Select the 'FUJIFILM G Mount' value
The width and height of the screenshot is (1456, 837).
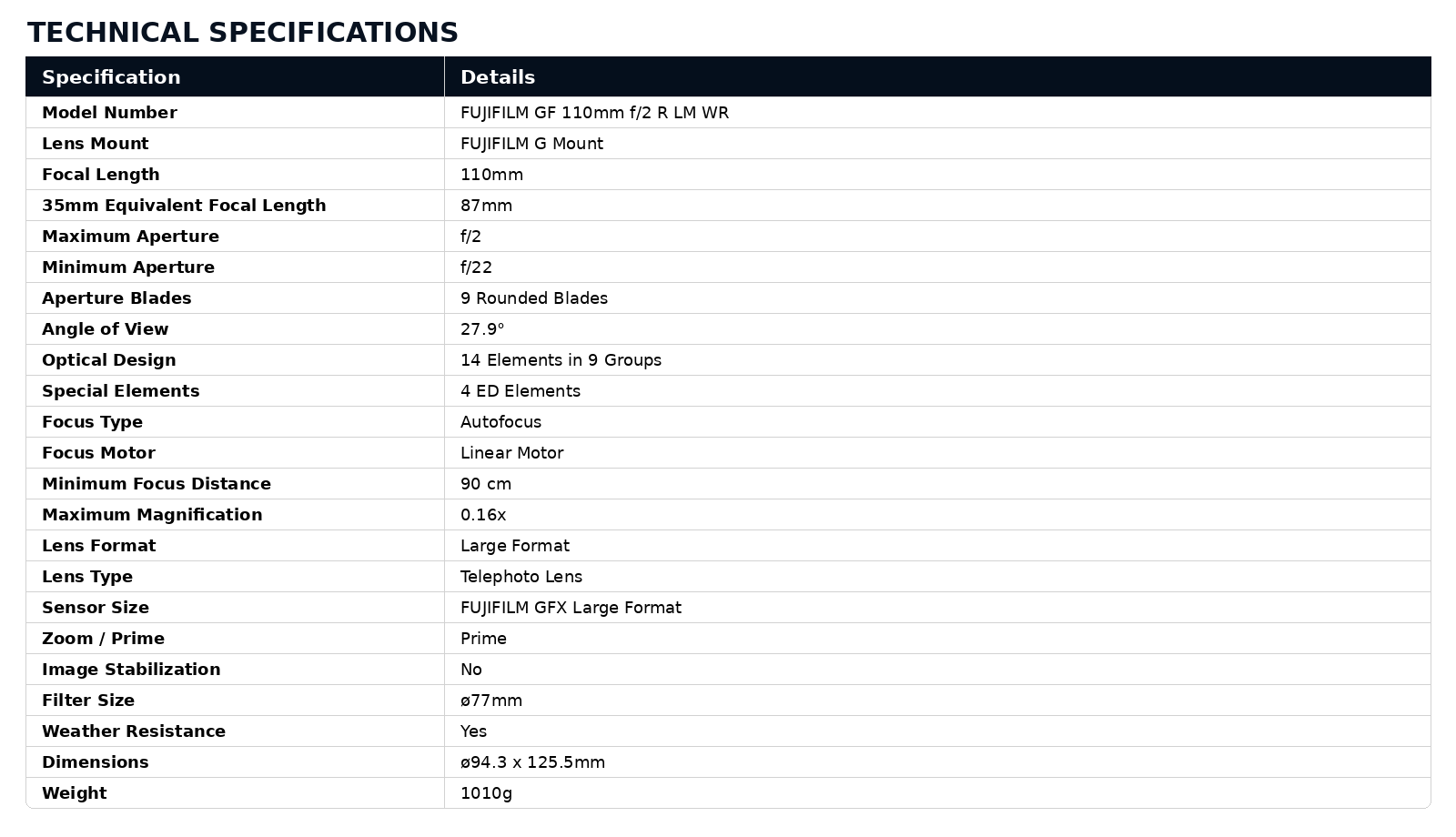pyautogui.click(x=531, y=144)
